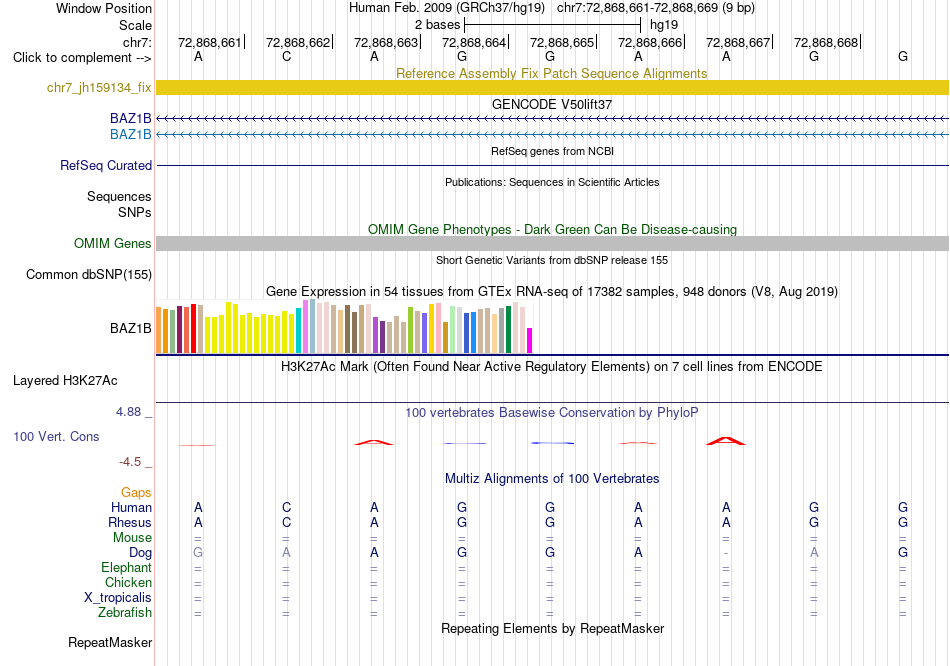Click the tallest red PhyloP conservation peak
Viewport: 950px width, 666px height.
tap(726, 441)
